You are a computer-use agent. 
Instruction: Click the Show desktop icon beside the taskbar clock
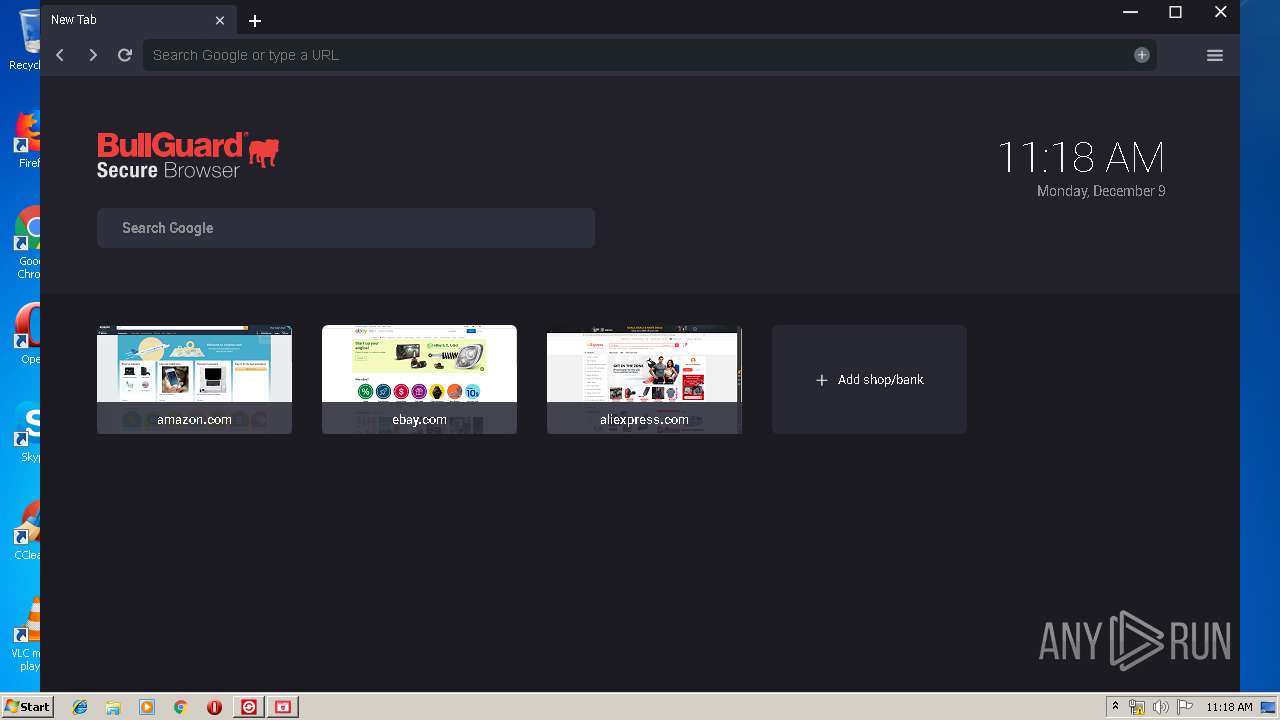click(1268, 707)
